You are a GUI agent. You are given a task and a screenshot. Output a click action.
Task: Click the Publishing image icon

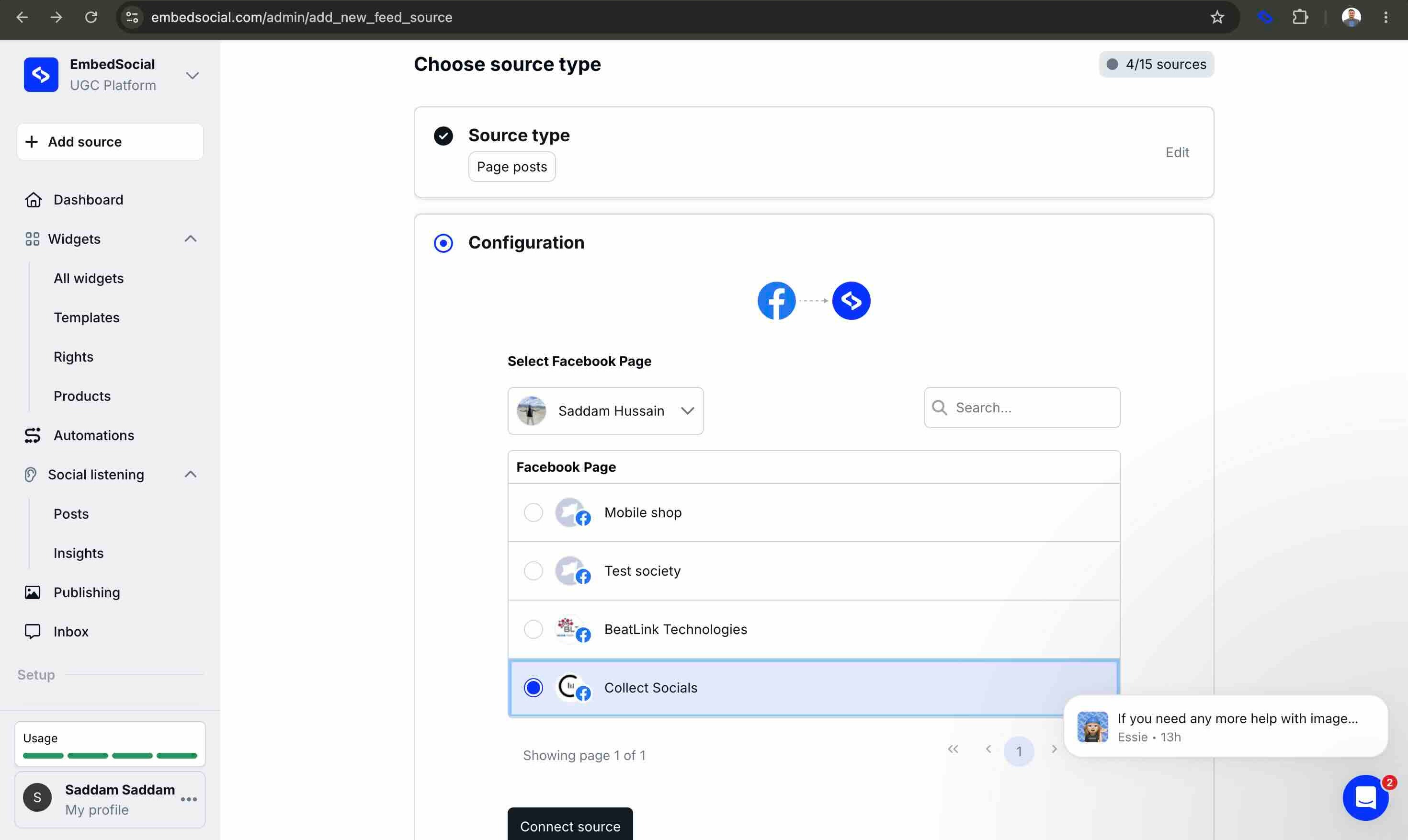pyautogui.click(x=33, y=592)
